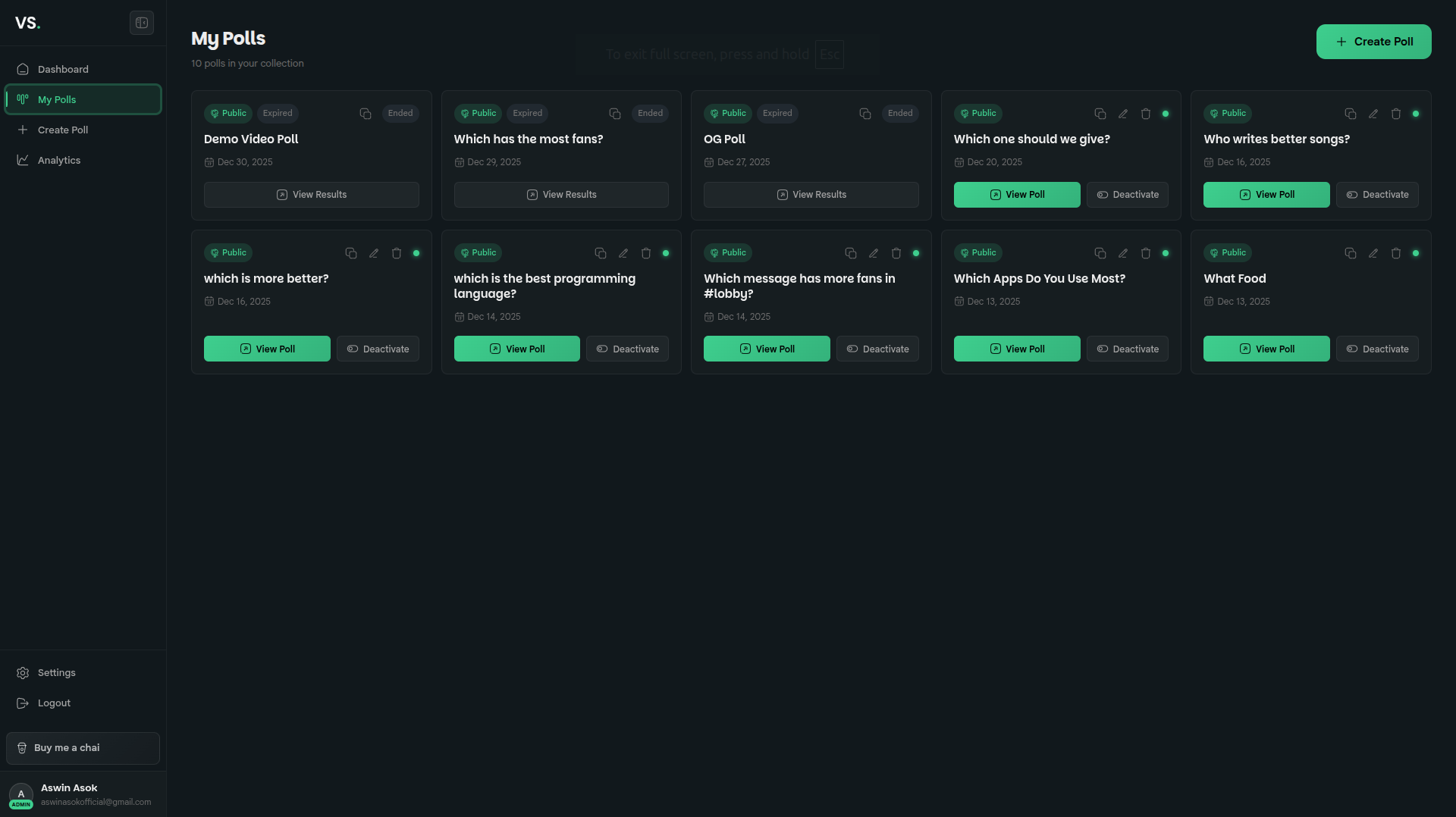Deactivate the "What Food" poll
This screenshot has height=817, width=1456.
pos(1377,349)
